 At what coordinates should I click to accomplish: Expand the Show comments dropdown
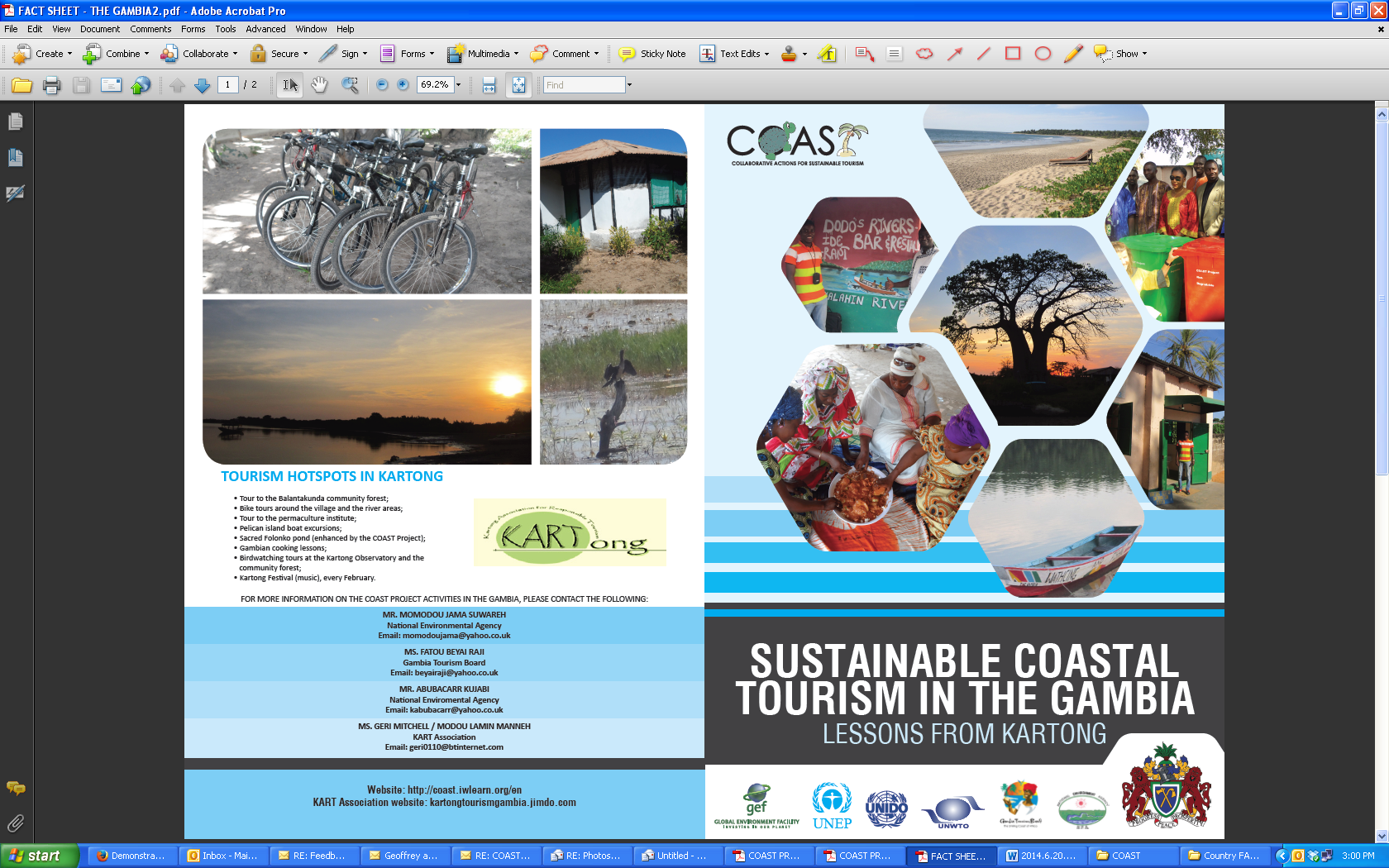click(x=1144, y=55)
